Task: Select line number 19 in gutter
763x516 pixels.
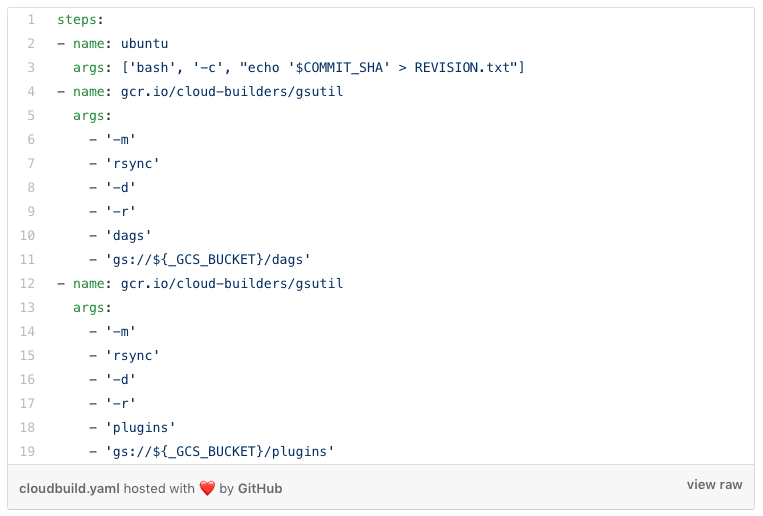Action: pyautogui.click(x=28, y=452)
